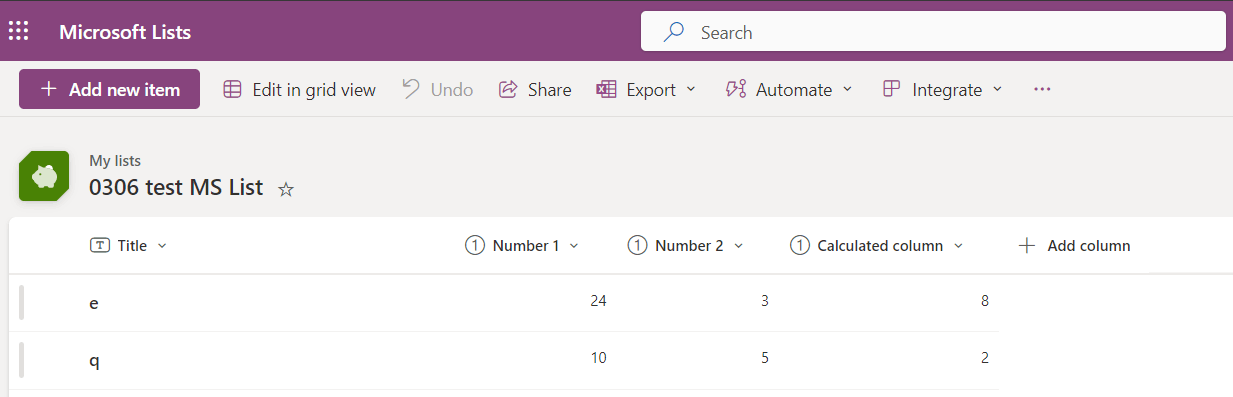This screenshot has width=1233, height=397.
Task: Open the My lists breadcrumb link
Action: click(115, 160)
